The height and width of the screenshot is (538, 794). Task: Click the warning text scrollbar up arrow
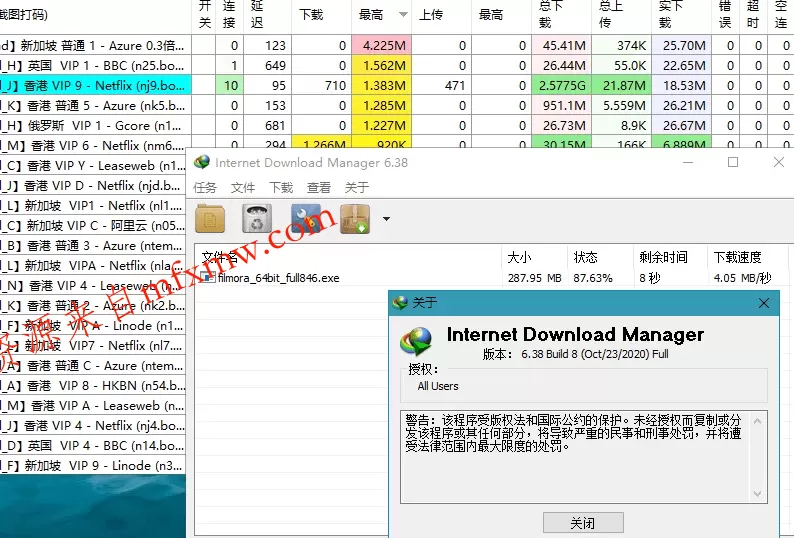pyautogui.click(x=758, y=421)
